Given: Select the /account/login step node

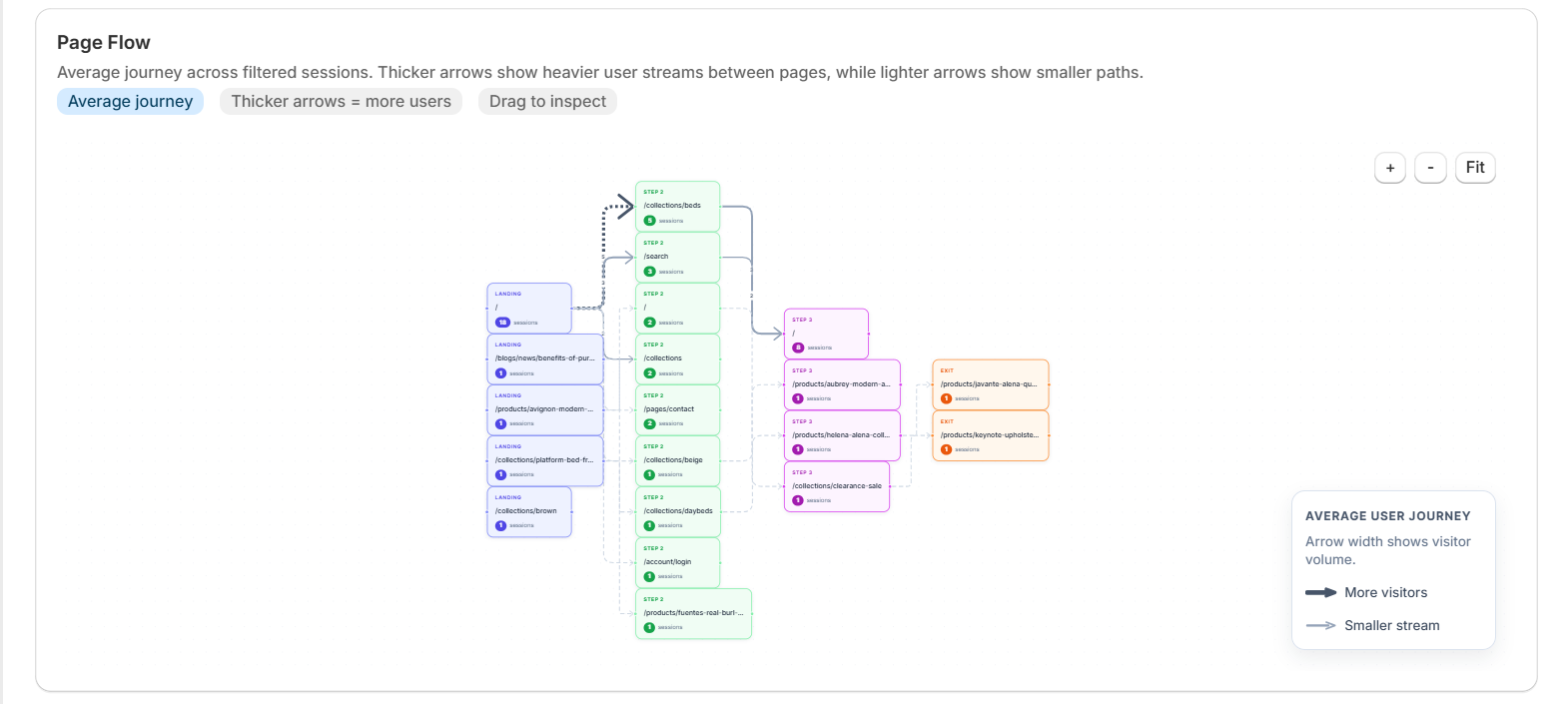Looking at the screenshot, I should (677, 562).
